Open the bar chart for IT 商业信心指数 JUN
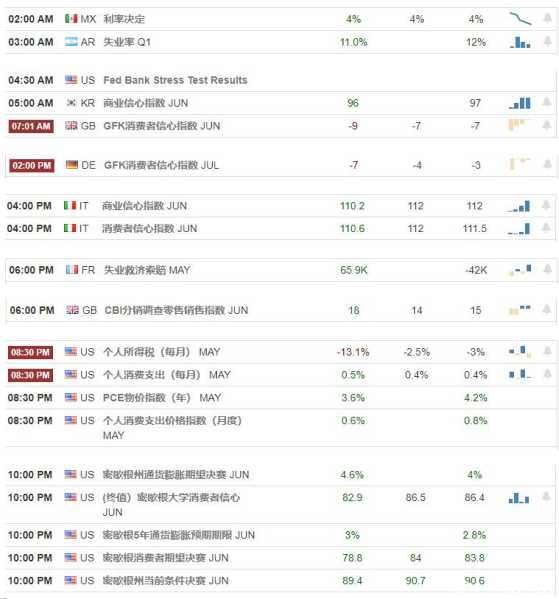Screen dimensions: 559x599 [x=519, y=206]
